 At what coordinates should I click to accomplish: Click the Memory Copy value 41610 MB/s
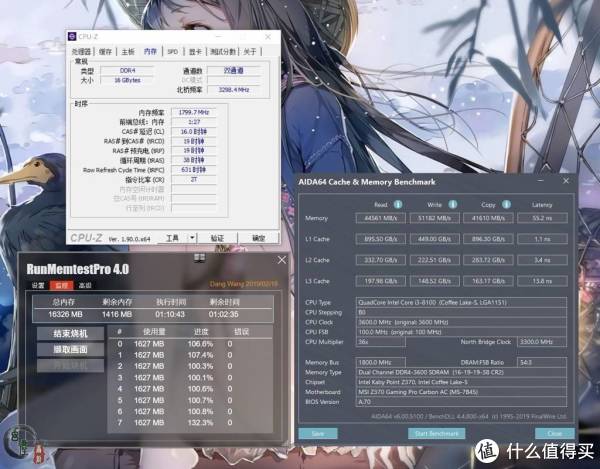pos(488,218)
